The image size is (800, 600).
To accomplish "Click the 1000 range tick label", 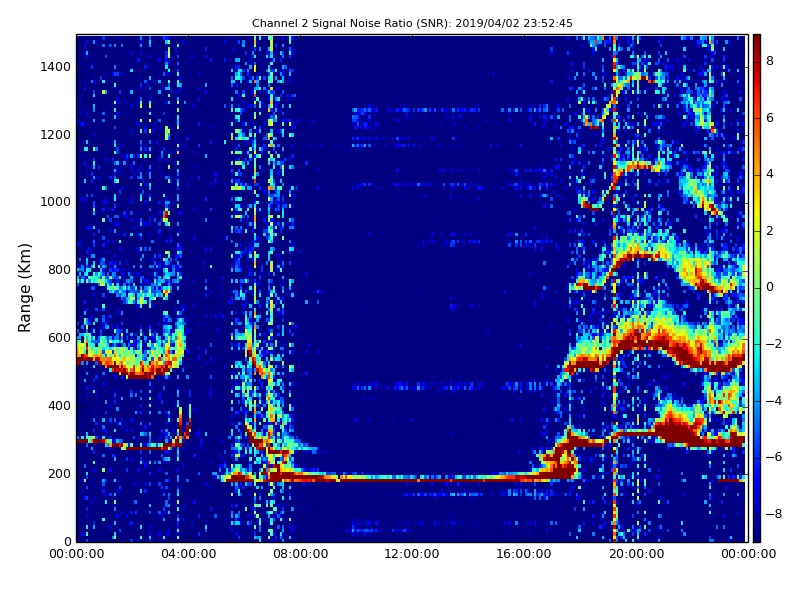I will pyautogui.click(x=56, y=202).
